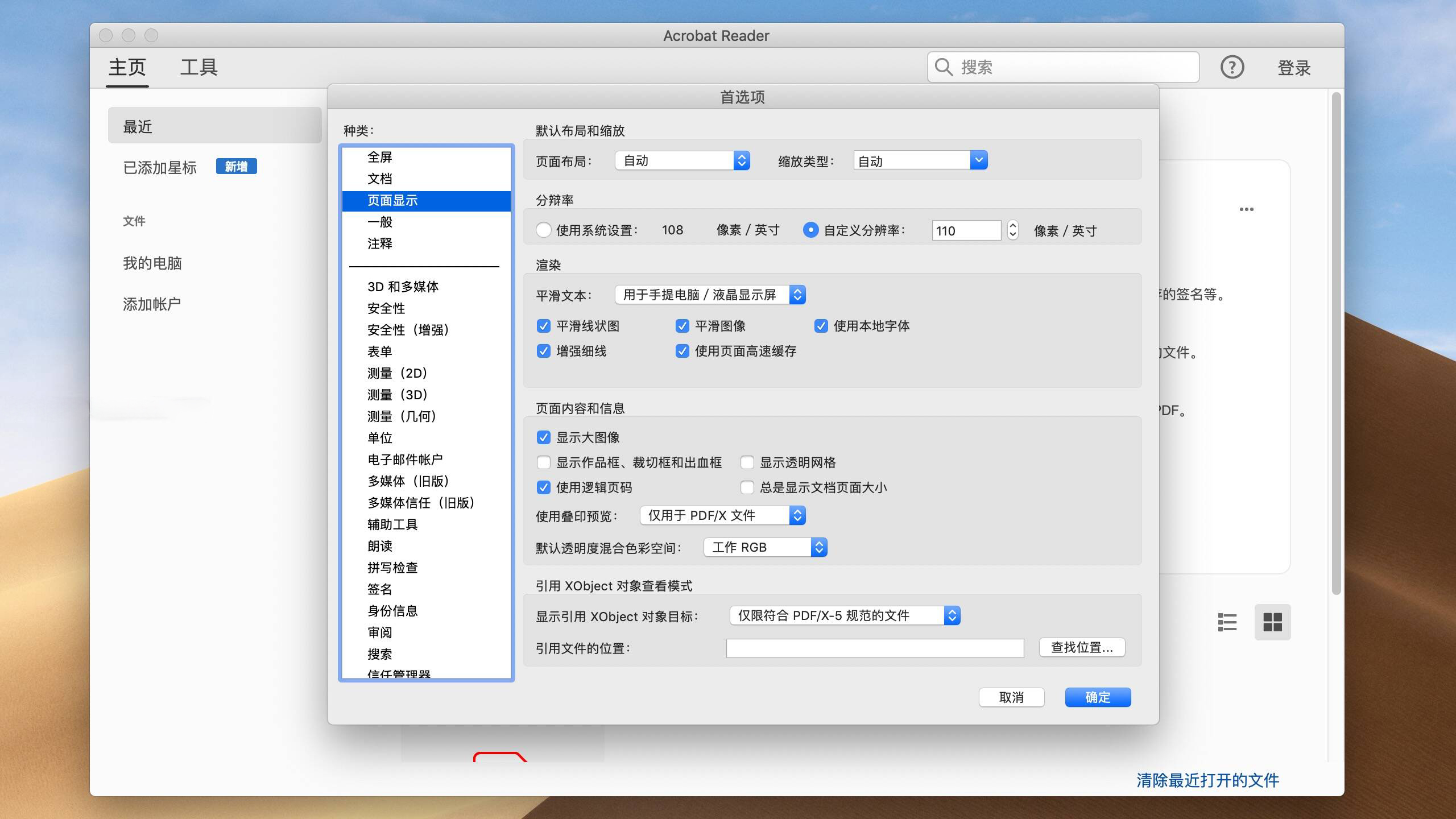
Task: Click the search magnifier icon
Action: point(944,67)
